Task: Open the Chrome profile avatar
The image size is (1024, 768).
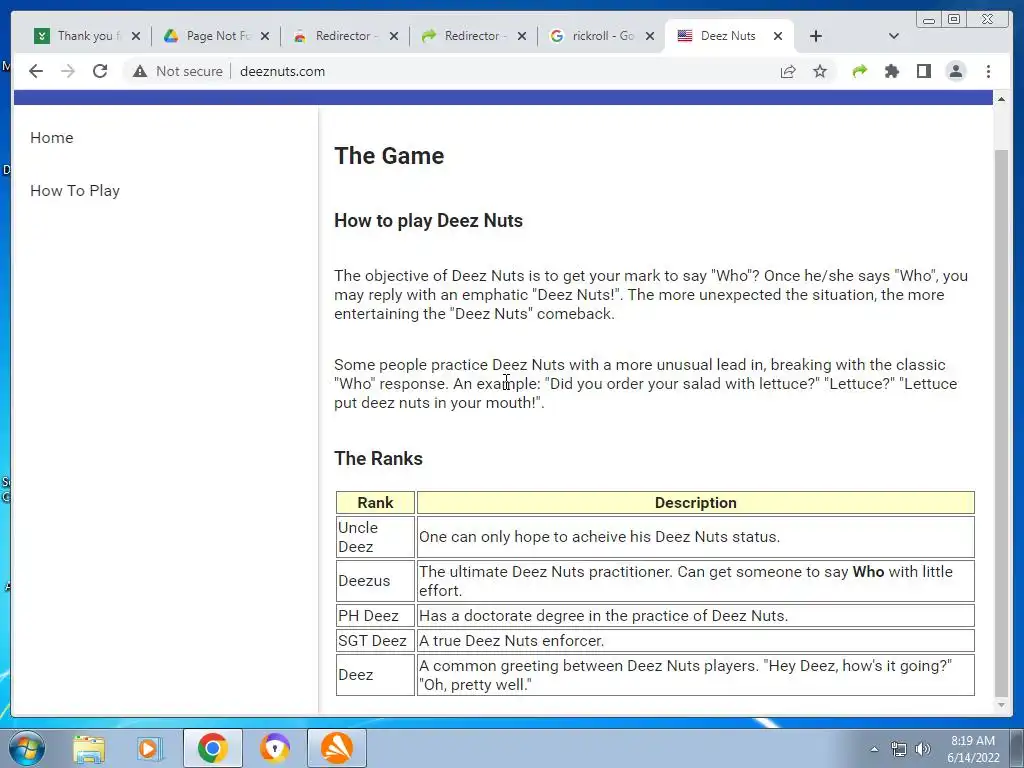Action: [955, 71]
